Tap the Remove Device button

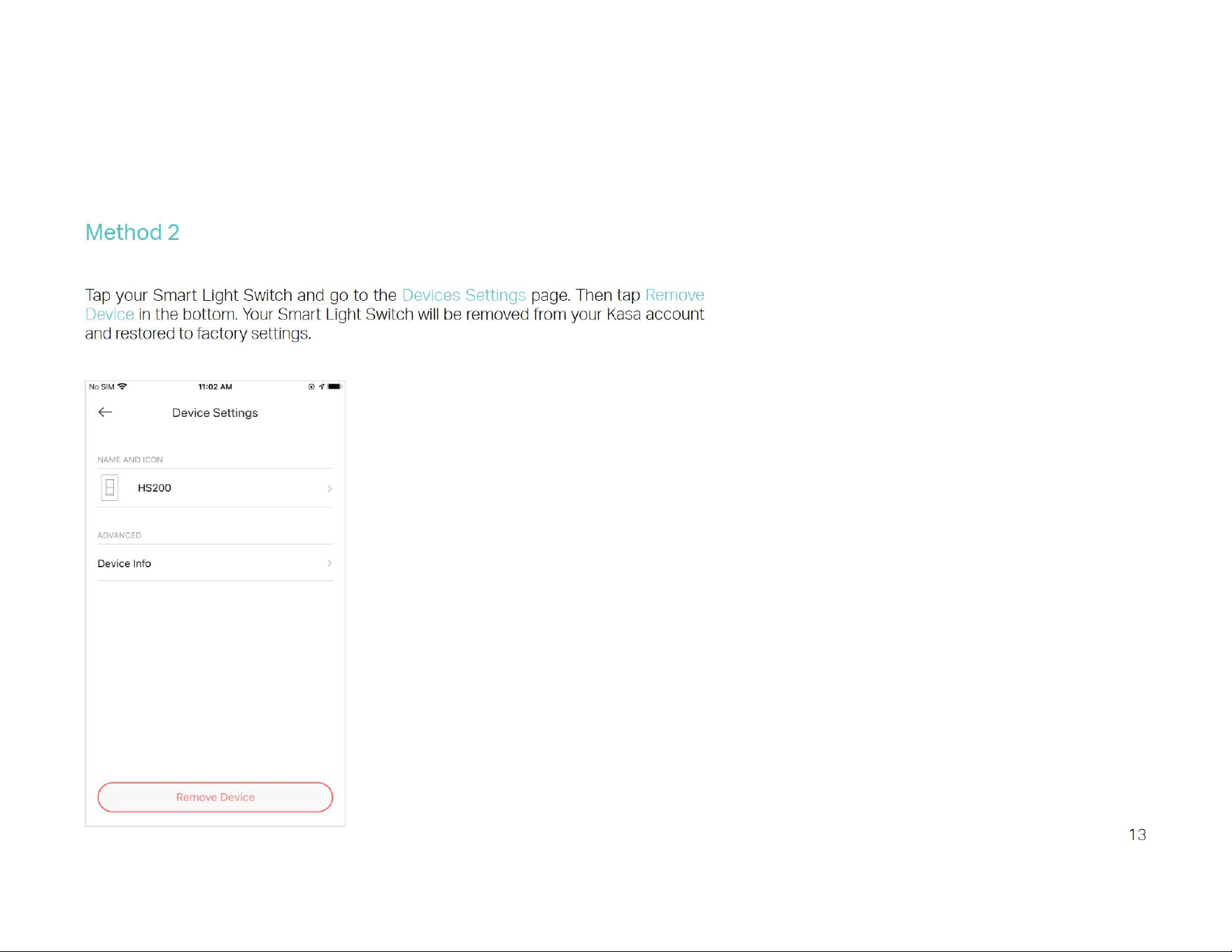click(x=215, y=797)
